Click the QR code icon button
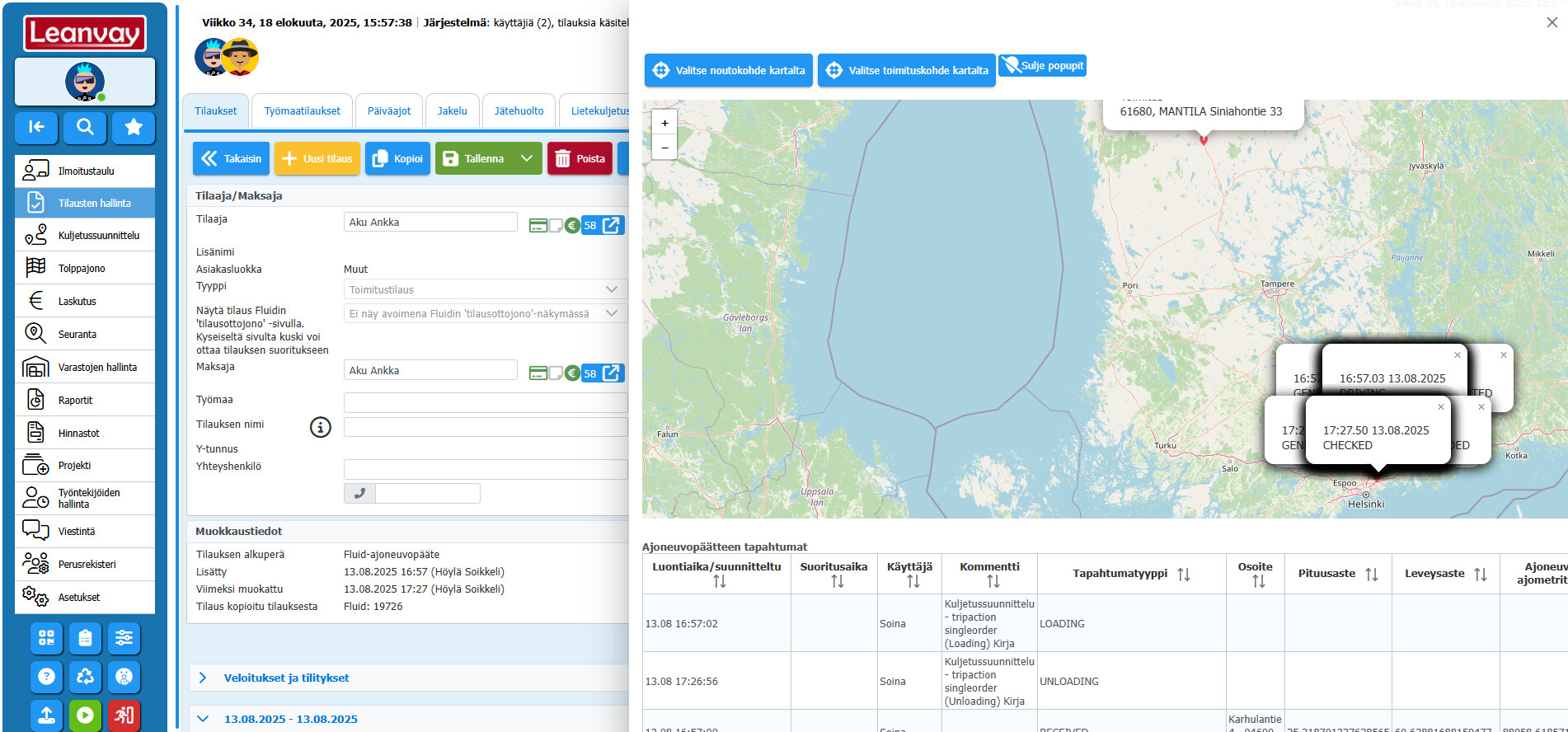 coord(46,638)
